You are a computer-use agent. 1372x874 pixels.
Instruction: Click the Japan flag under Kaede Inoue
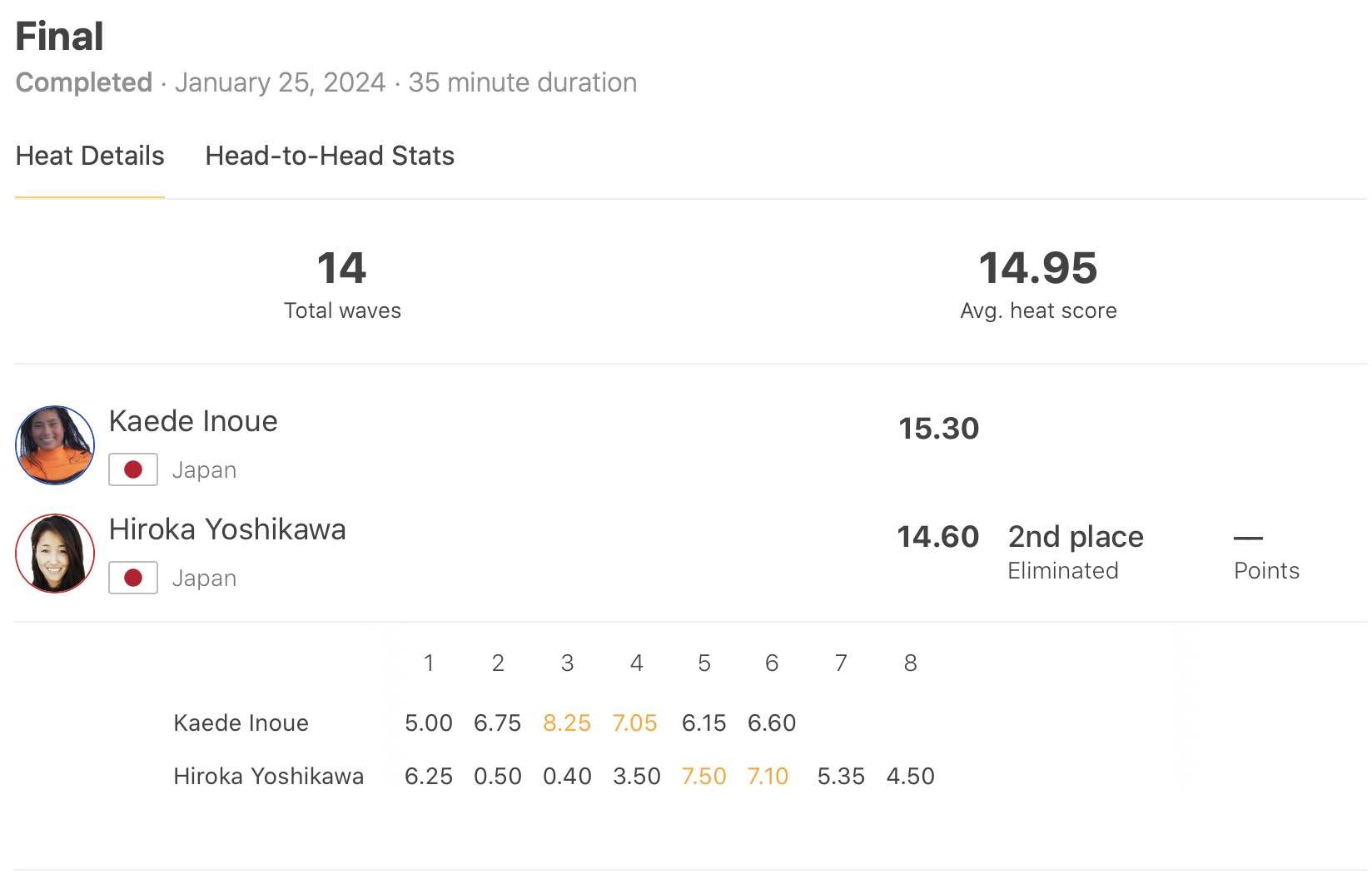coord(133,470)
